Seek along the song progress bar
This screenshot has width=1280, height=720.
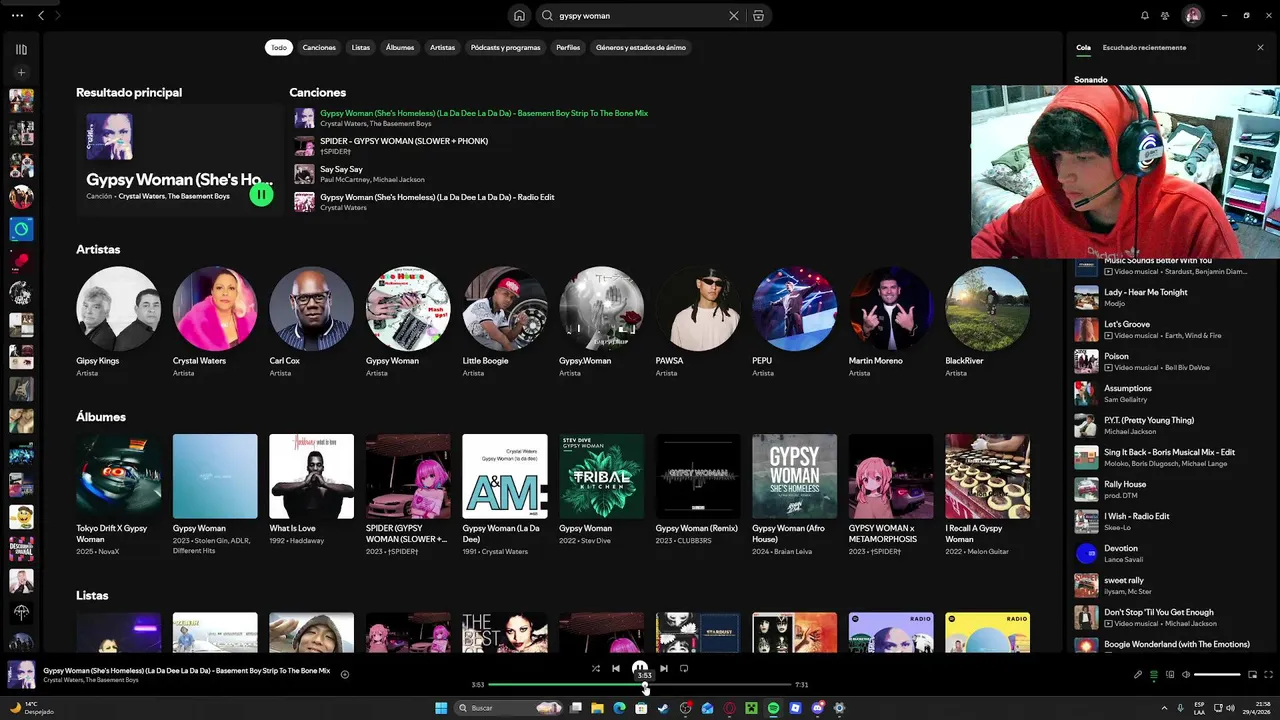point(640,684)
